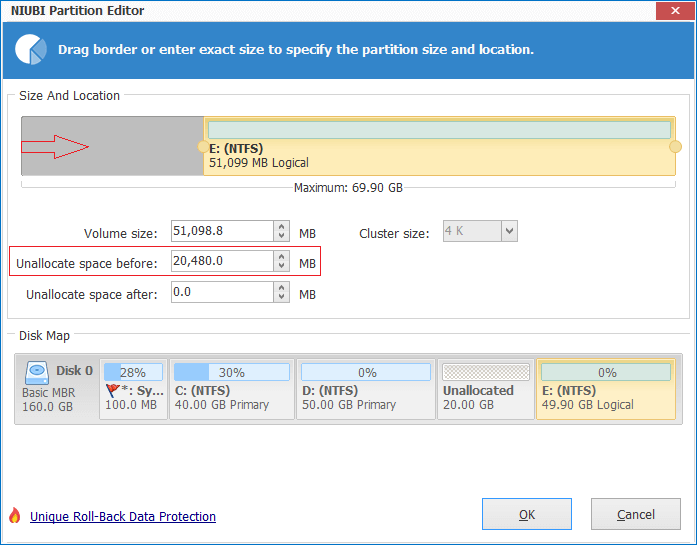This screenshot has width=697, height=545.
Task: Select the C: (NTFS) partition in disk map
Action: click(x=231, y=389)
